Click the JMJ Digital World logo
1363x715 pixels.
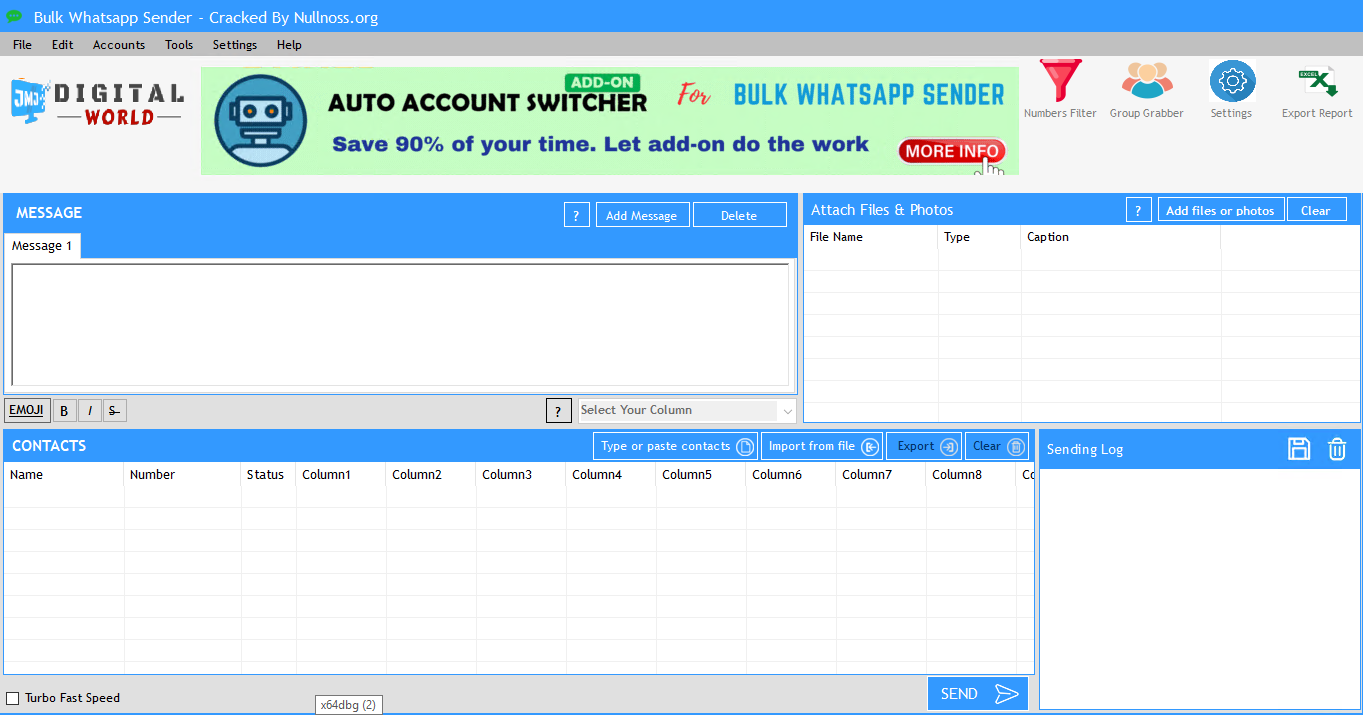click(x=97, y=103)
